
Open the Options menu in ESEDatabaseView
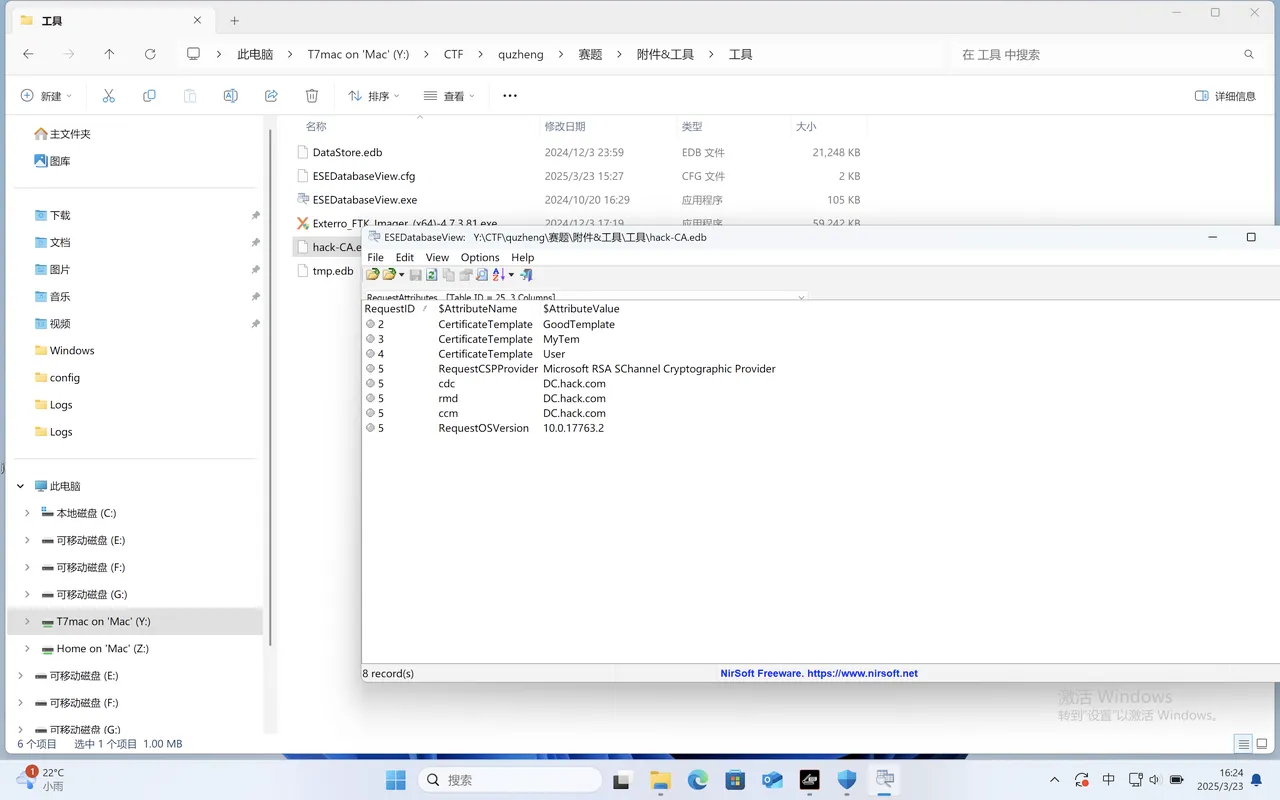coord(480,257)
